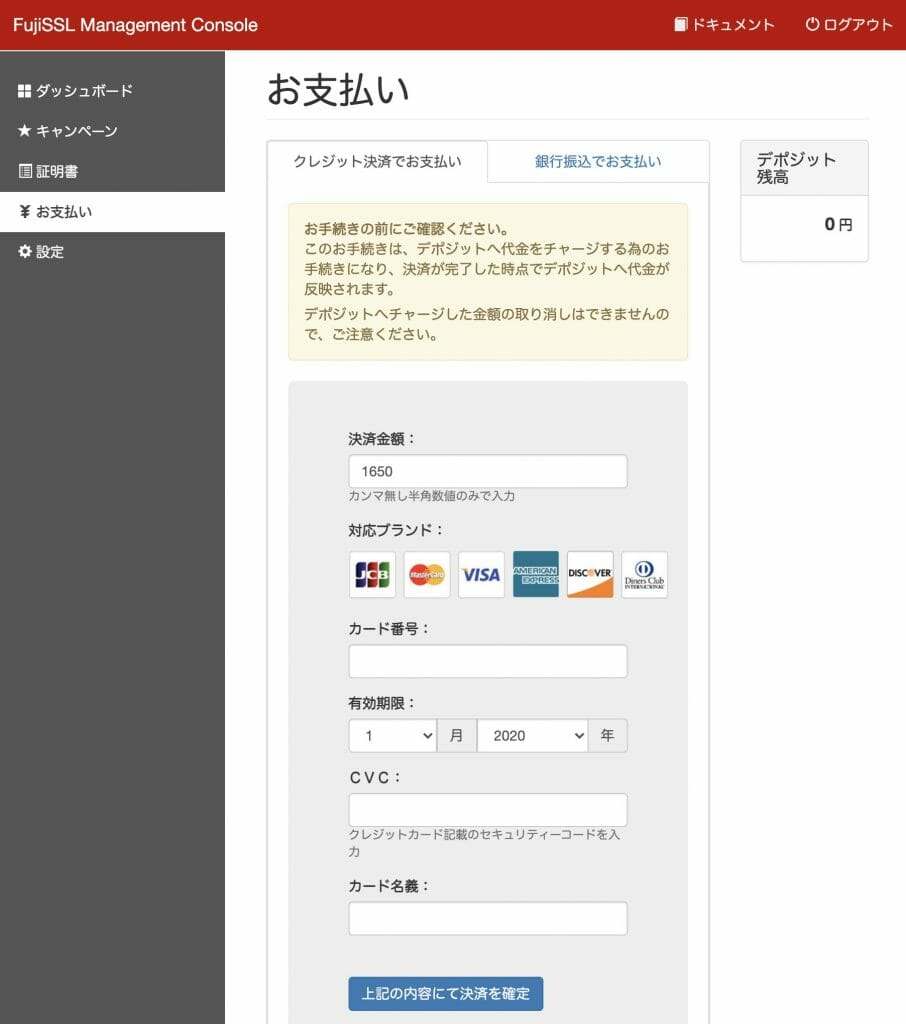
Task: Open the expiry year dropdown showing 2020
Action: coord(532,736)
